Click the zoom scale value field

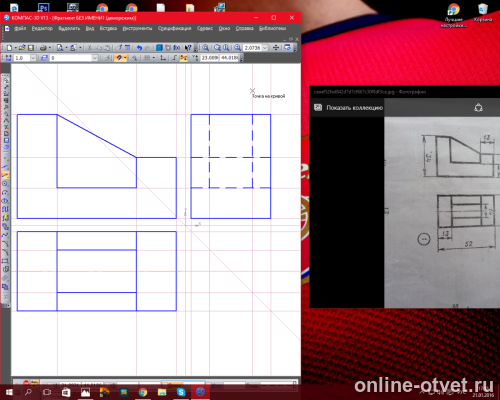point(252,48)
